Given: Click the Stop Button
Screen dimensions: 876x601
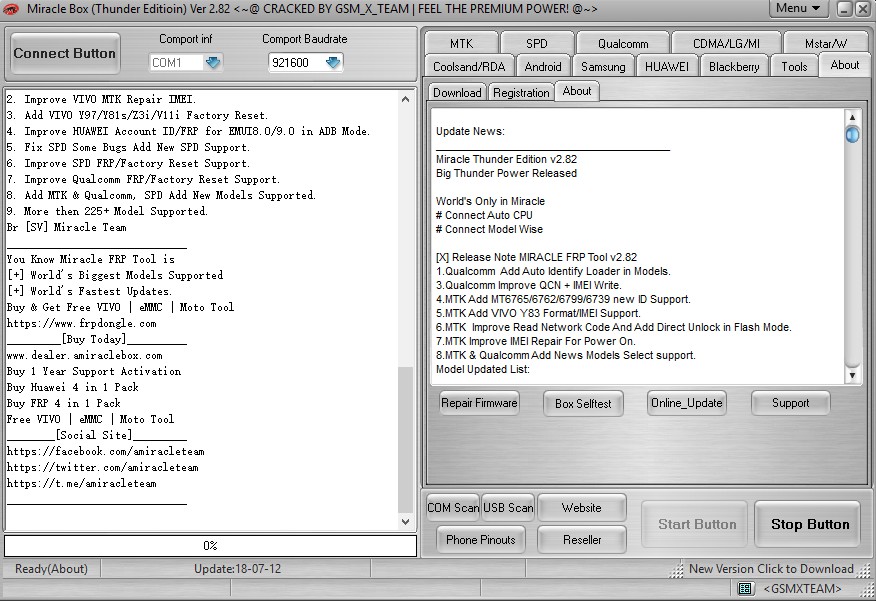Looking at the screenshot, I should [810, 524].
